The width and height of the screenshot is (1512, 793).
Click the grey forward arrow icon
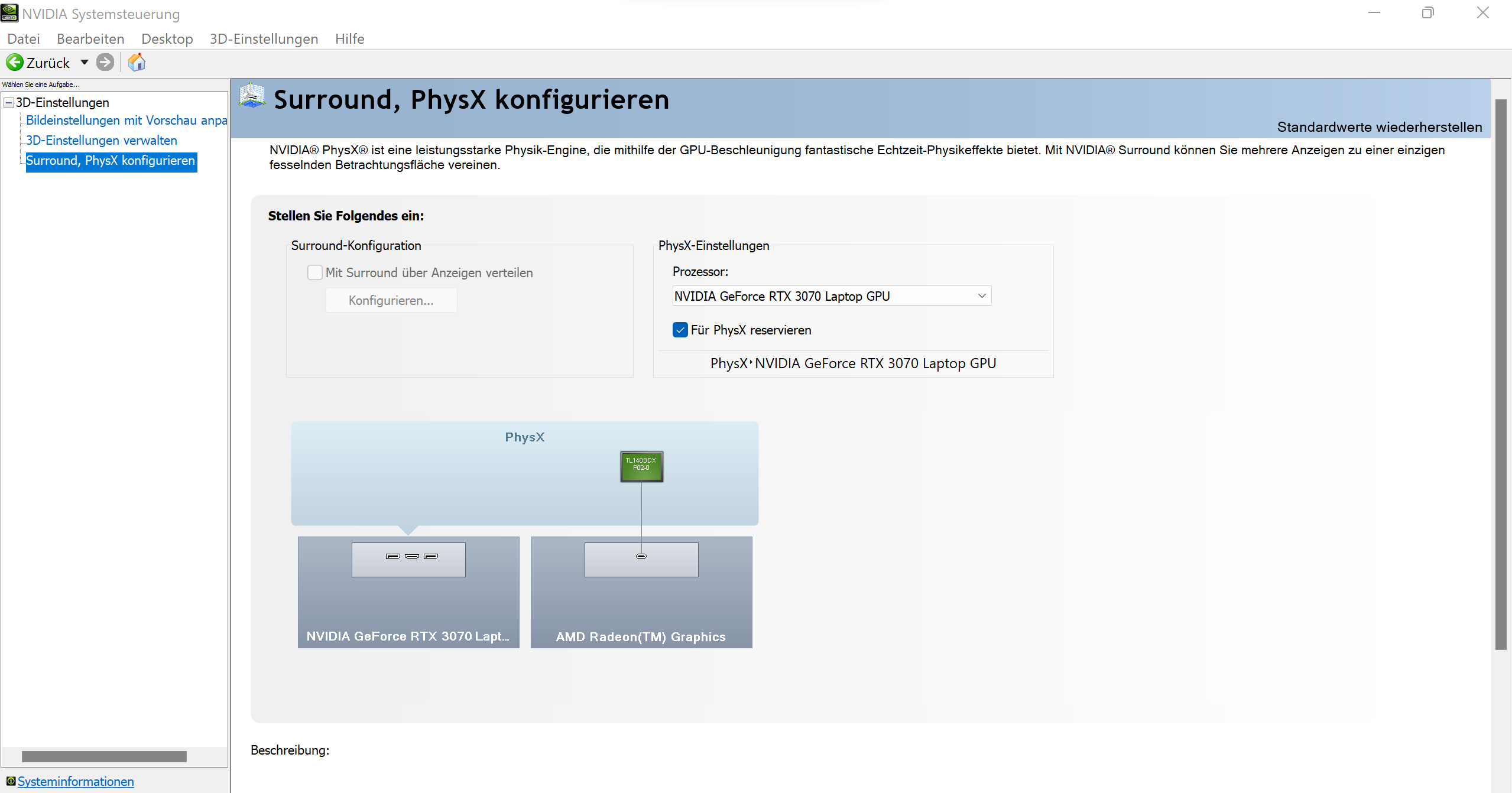(105, 62)
